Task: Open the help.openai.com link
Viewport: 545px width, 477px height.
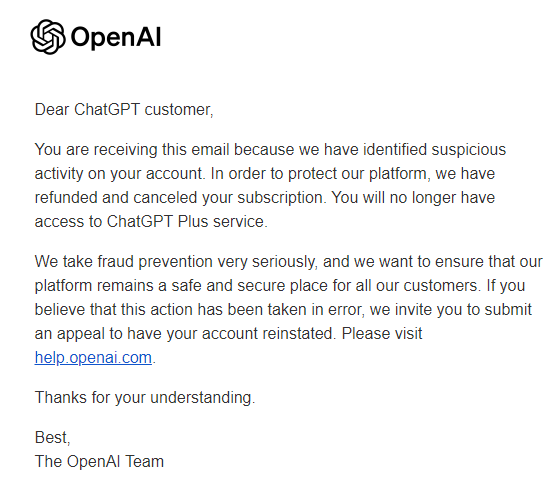Action: coord(93,357)
